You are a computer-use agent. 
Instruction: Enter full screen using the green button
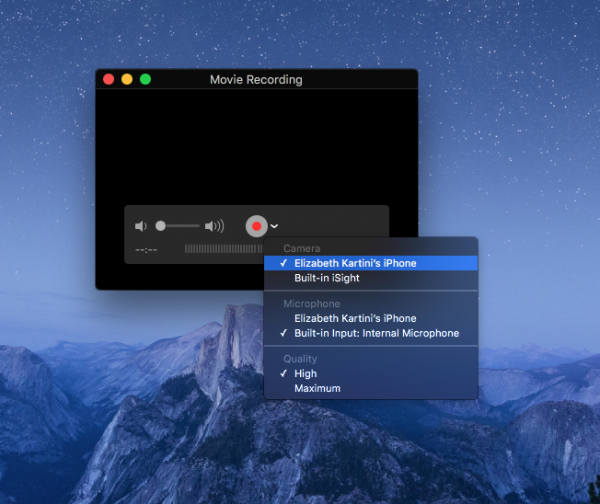pyautogui.click(x=145, y=79)
